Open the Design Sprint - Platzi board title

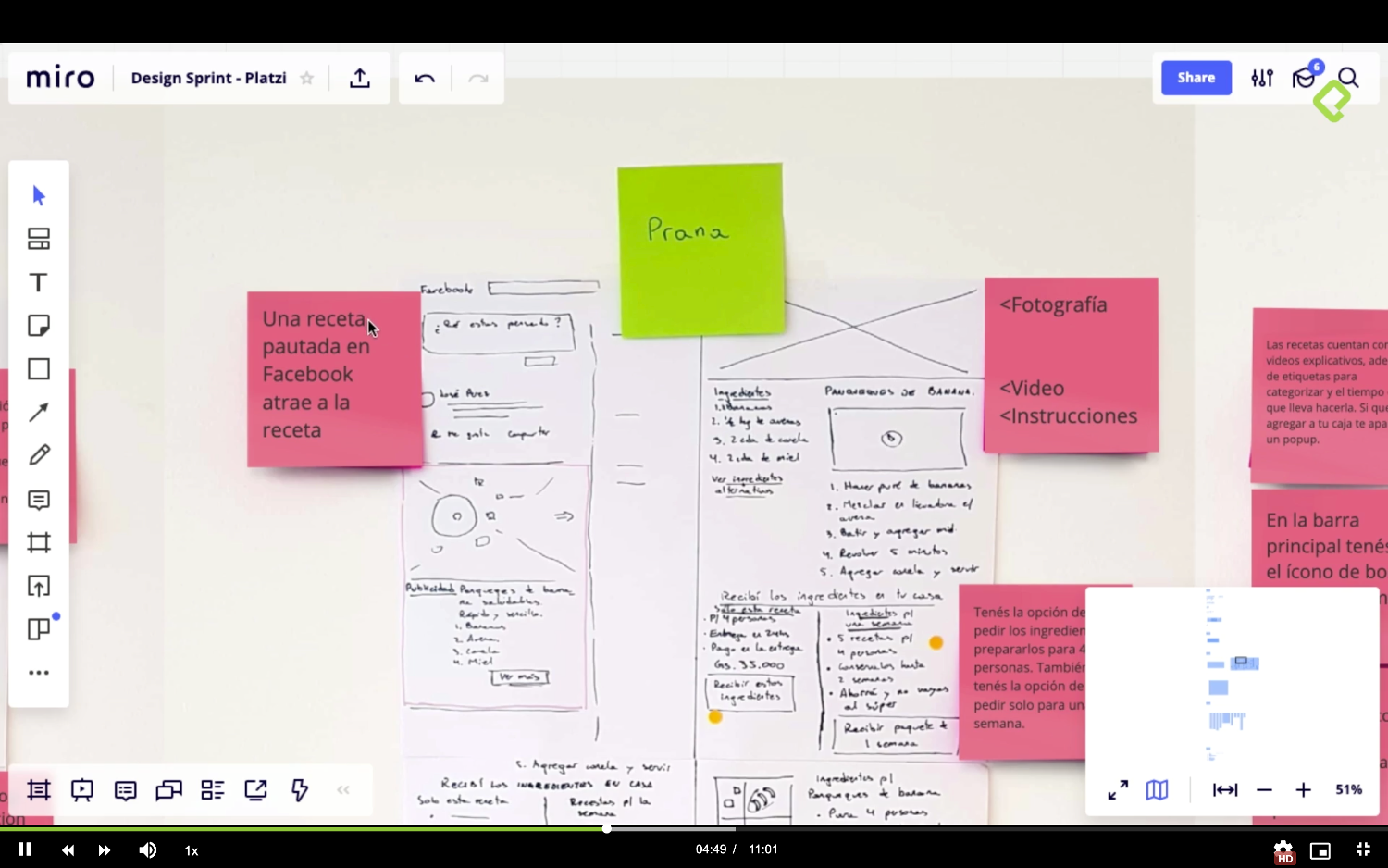point(208,79)
